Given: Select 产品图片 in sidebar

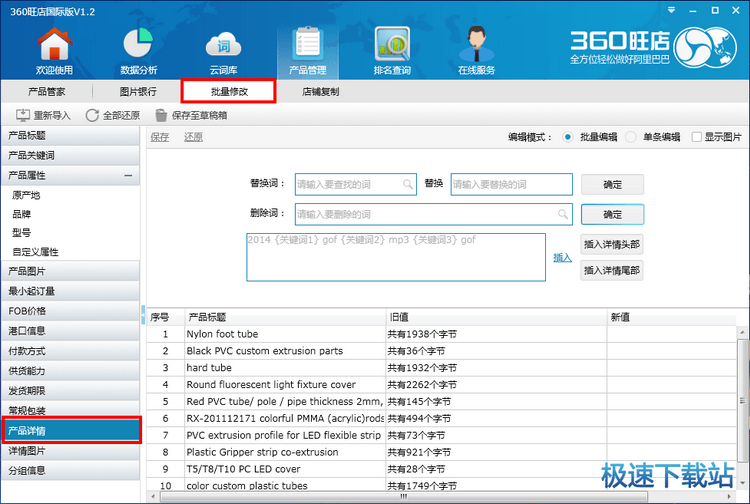Looking at the screenshot, I should 71,271.
